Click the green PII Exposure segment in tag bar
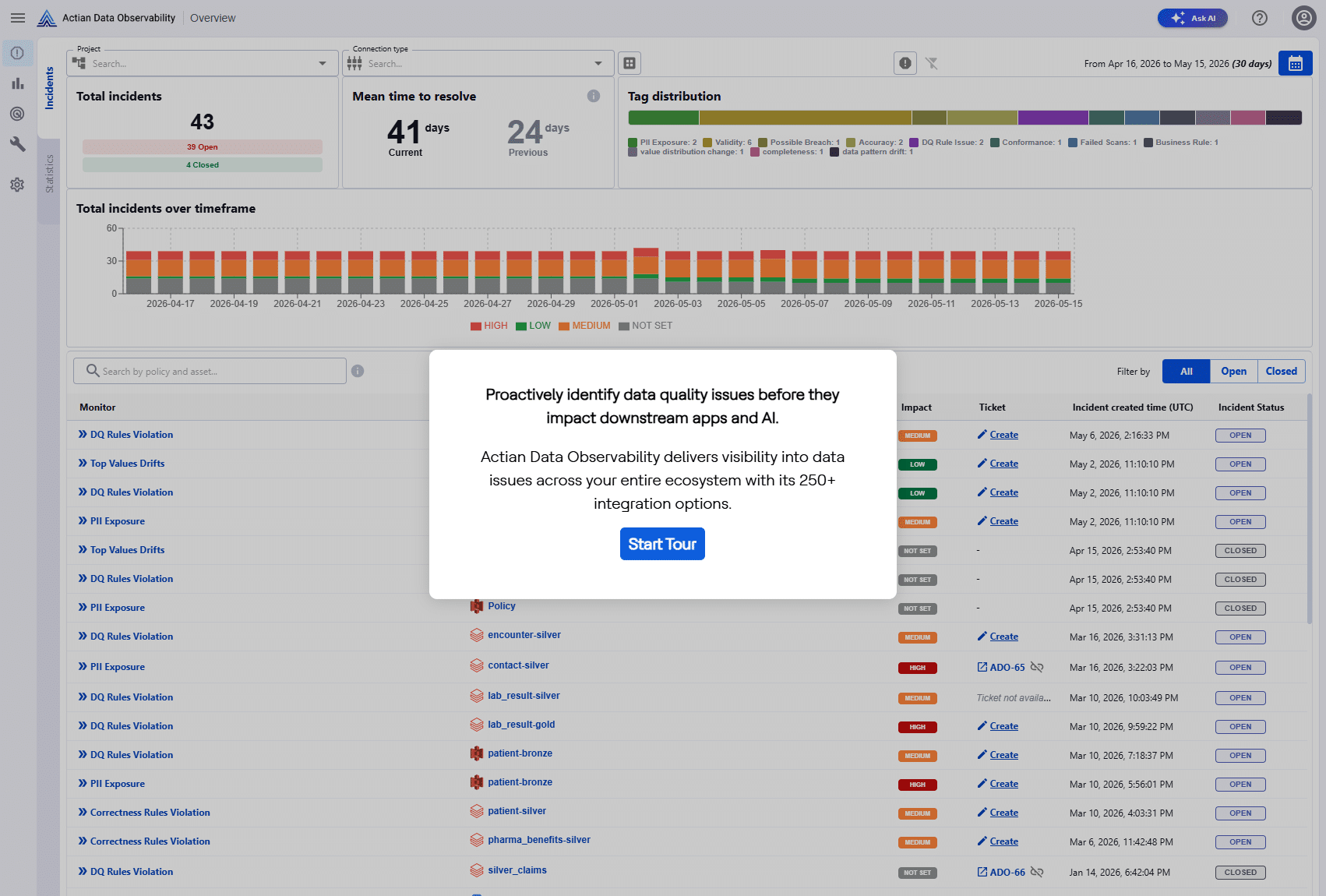The height and width of the screenshot is (896, 1326). pyautogui.click(x=664, y=118)
